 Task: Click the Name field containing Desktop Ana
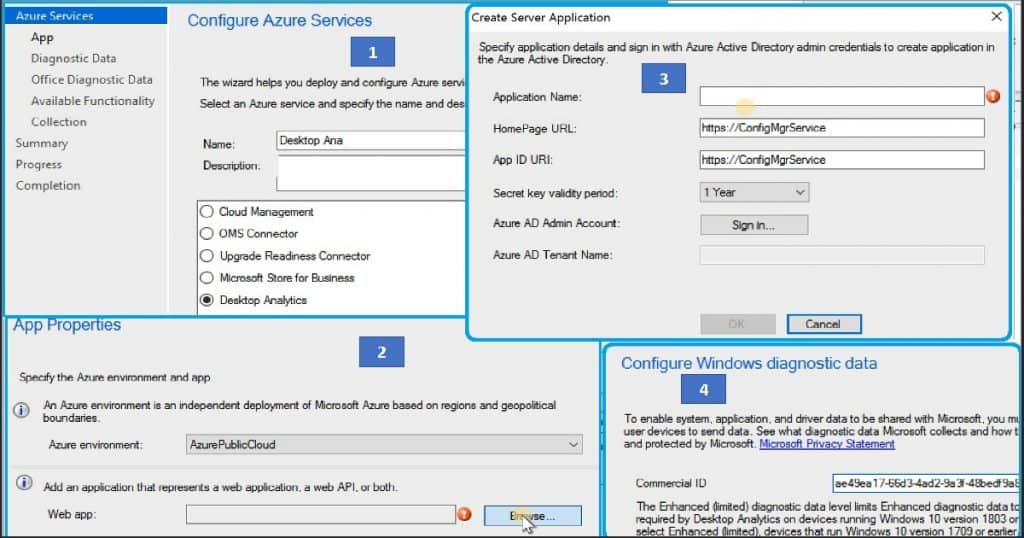370,140
